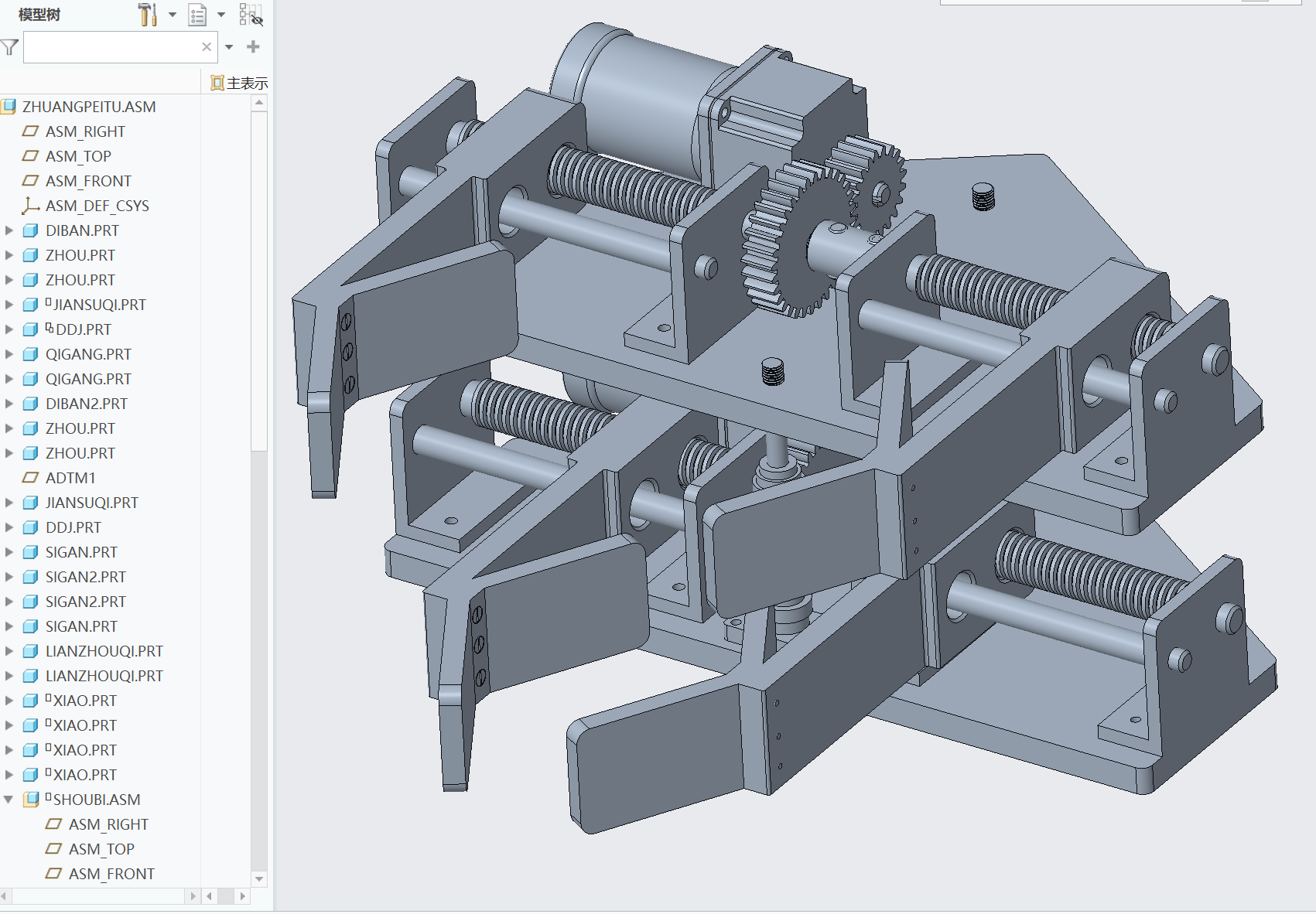Clear the model tree search field
Viewport: 1316px width, 914px height.
point(207,47)
